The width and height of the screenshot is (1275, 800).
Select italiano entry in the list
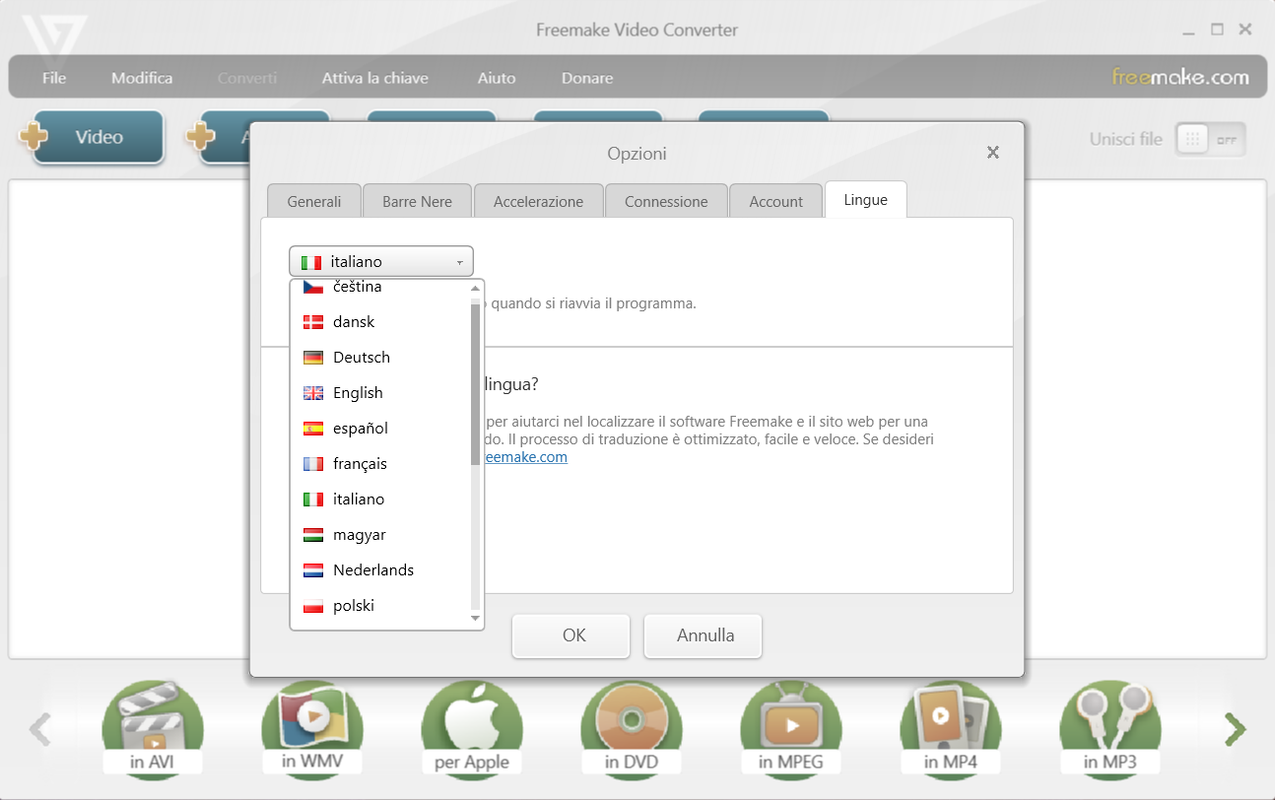380,499
